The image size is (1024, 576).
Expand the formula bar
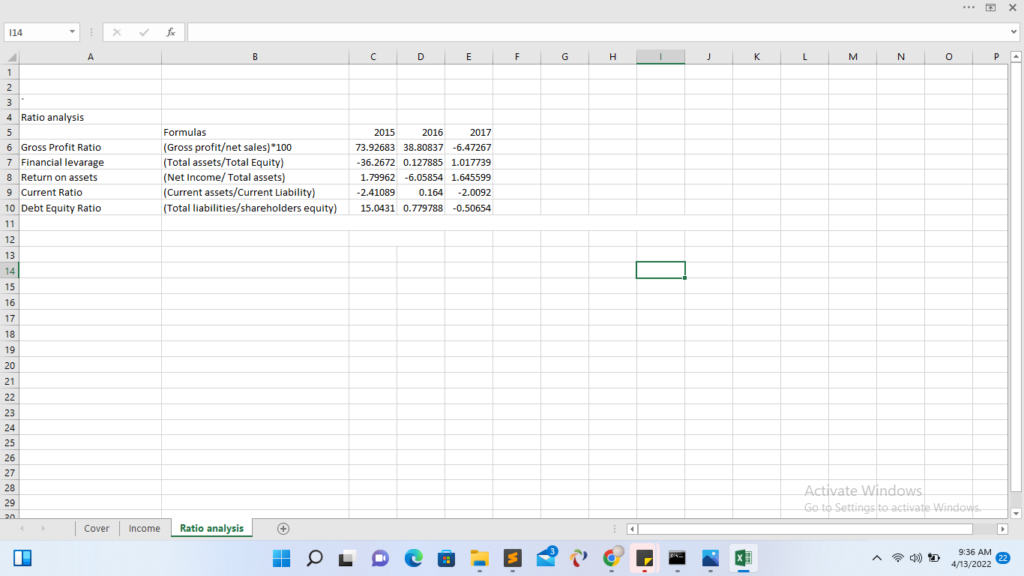coord(1014,33)
